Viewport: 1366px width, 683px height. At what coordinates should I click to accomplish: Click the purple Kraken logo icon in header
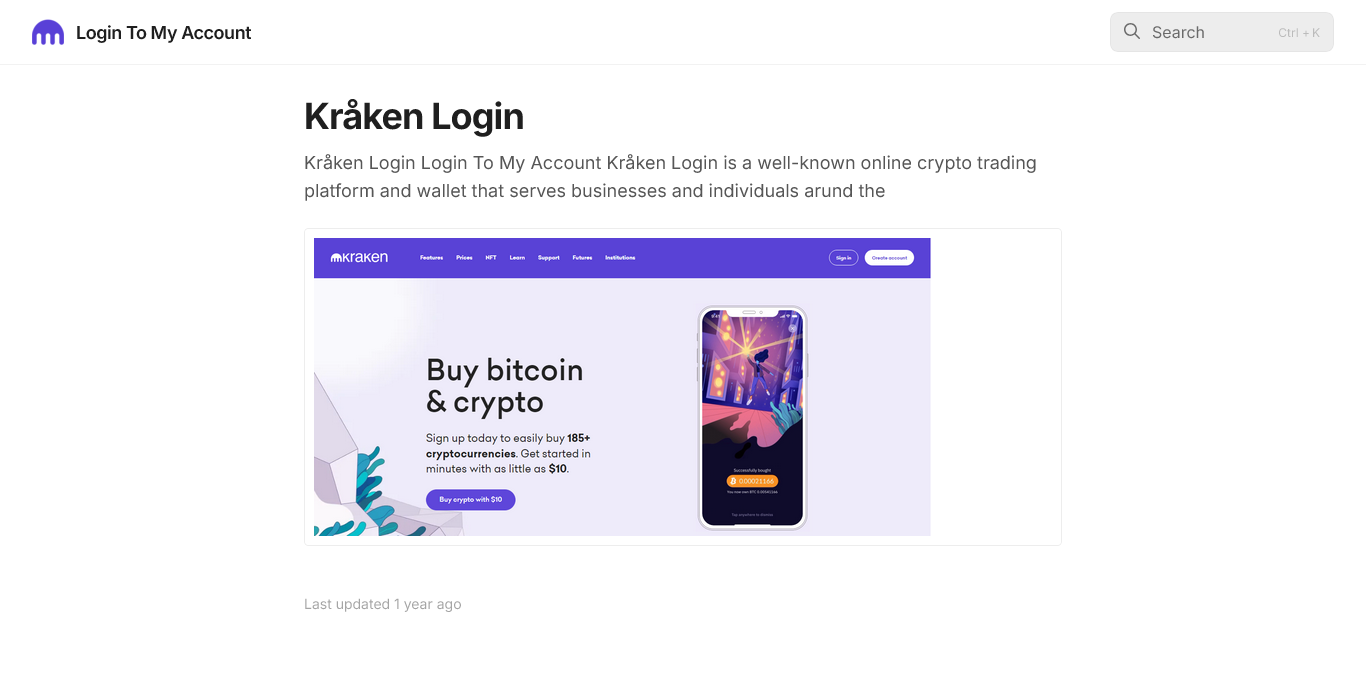pos(48,33)
